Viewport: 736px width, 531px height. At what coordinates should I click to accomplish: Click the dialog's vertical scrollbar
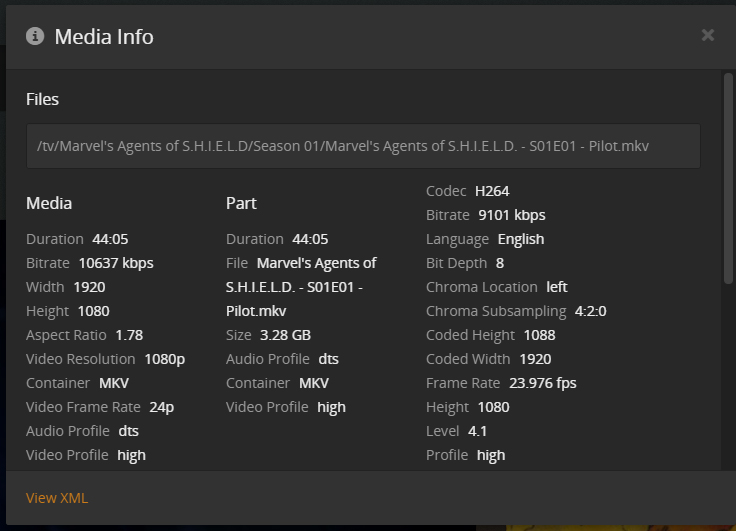tap(729, 180)
